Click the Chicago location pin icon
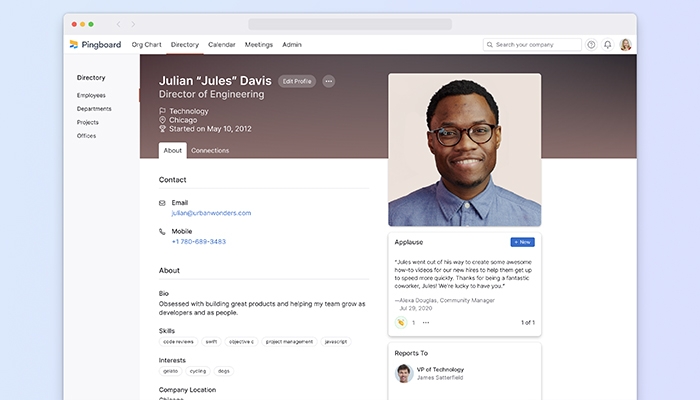Image resolution: width=700 pixels, height=400 pixels. coord(162,120)
